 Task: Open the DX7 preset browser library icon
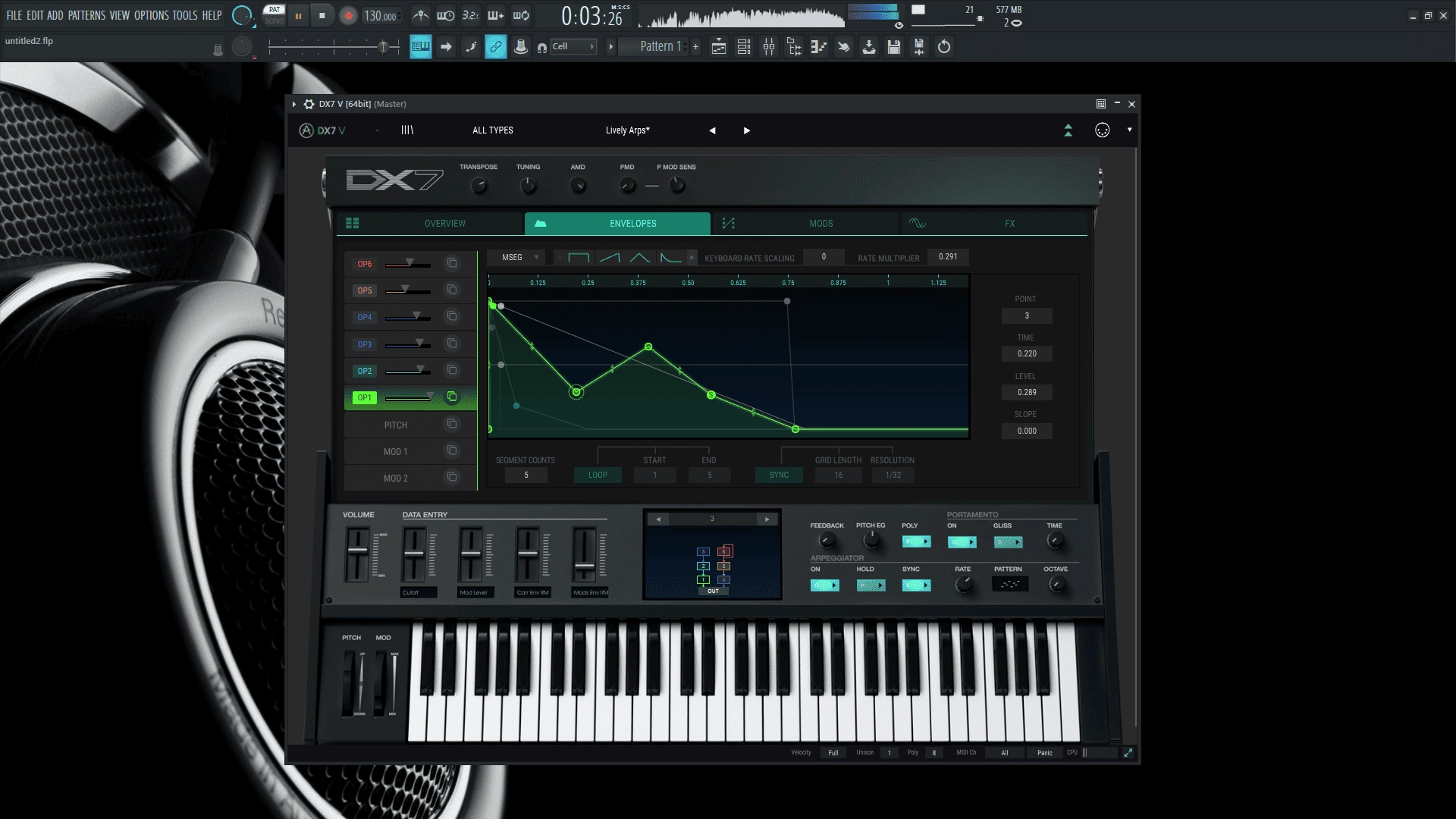[x=407, y=130]
